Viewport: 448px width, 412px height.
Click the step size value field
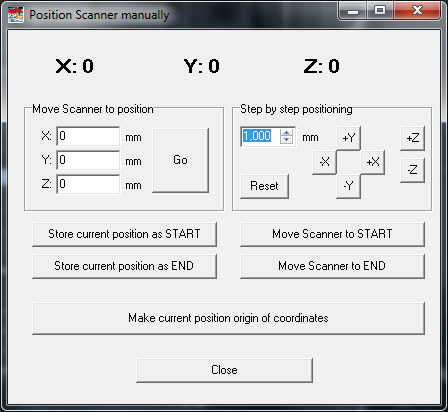(x=261, y=136)
